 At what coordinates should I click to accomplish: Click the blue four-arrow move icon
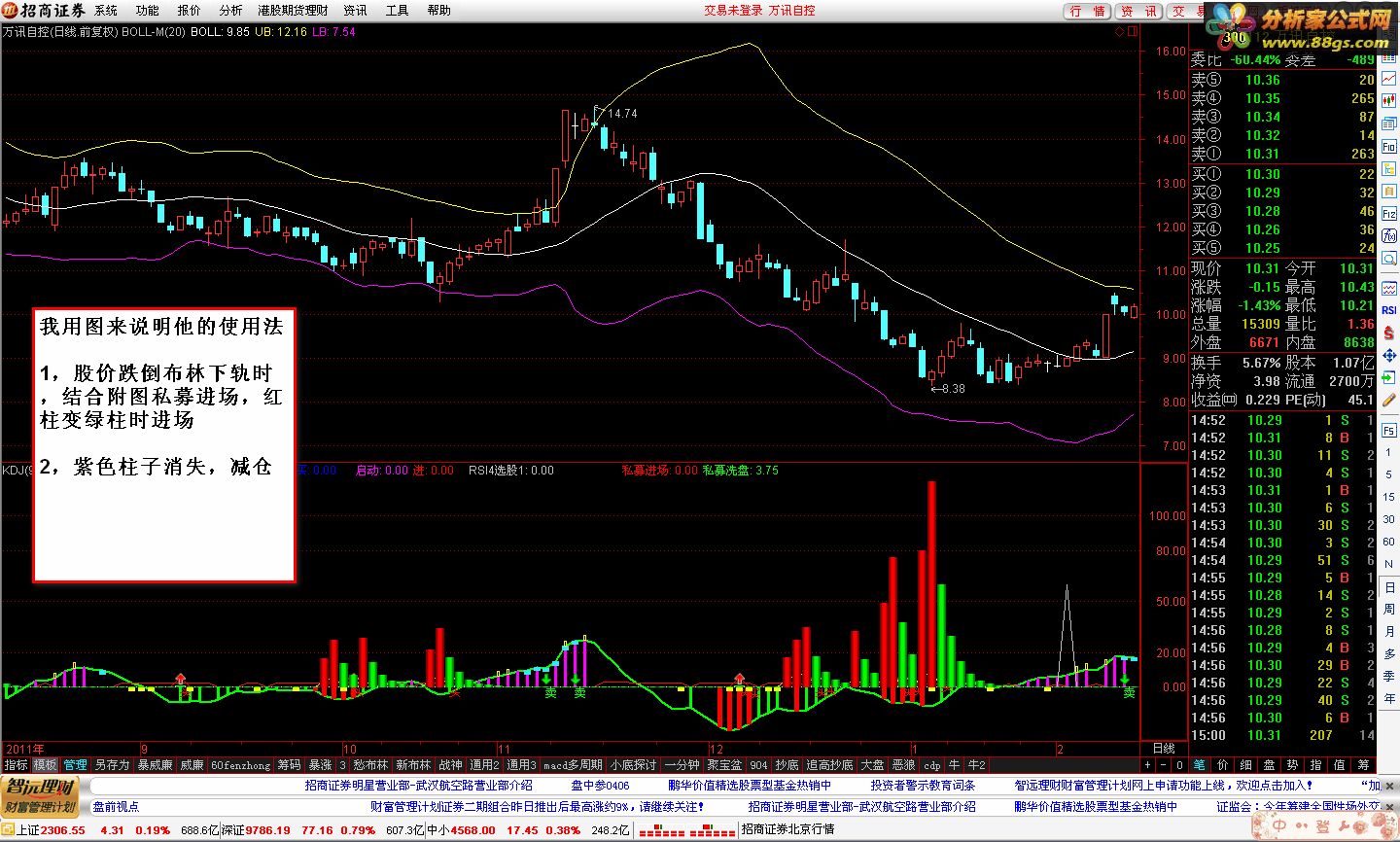(1389, 355)
